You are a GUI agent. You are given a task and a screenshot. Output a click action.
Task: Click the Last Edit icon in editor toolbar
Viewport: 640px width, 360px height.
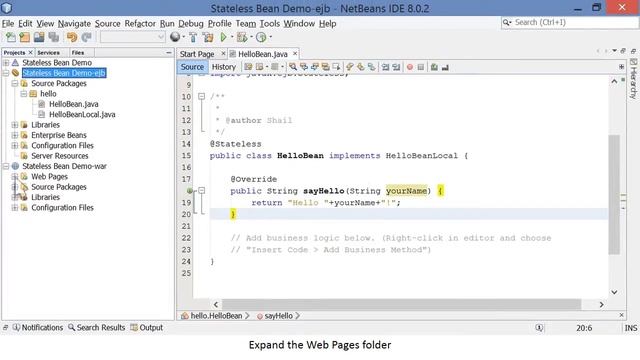pyautogui.click(x=248, y=67)
